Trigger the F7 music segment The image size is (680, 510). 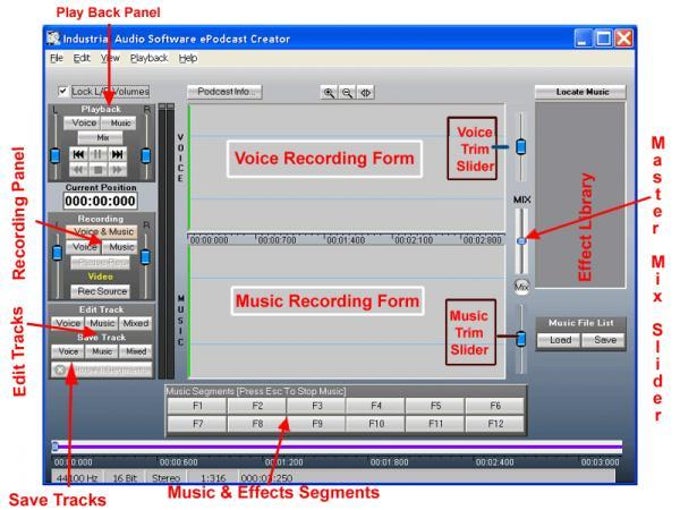pos(197,424)
